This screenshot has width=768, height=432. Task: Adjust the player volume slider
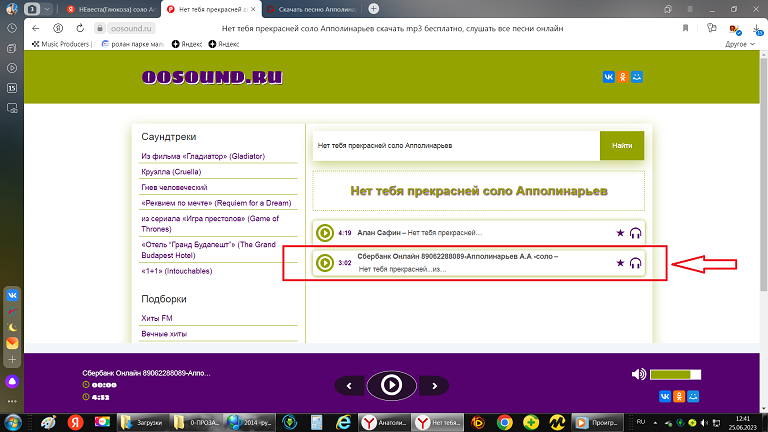(675, 375)
